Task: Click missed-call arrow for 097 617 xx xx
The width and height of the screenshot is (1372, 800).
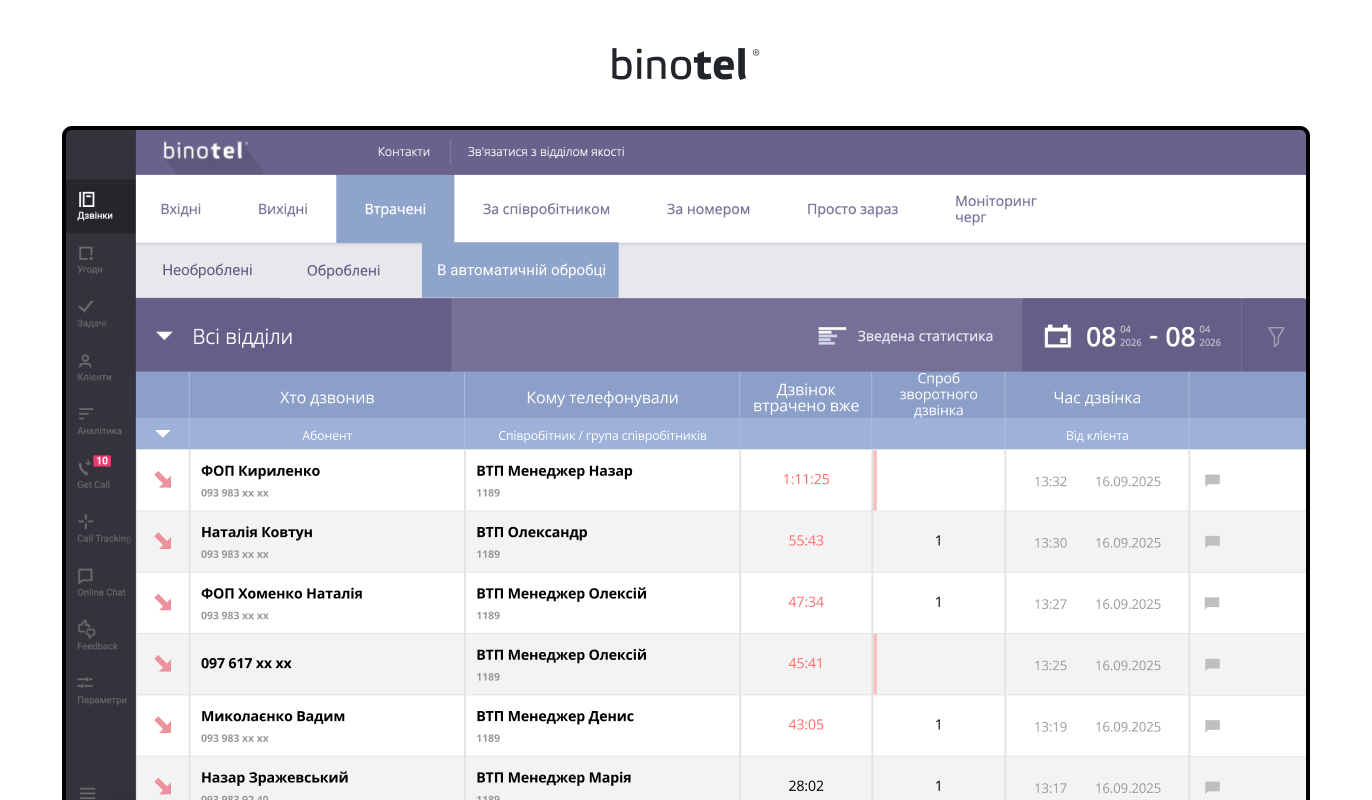Action: 163,663
